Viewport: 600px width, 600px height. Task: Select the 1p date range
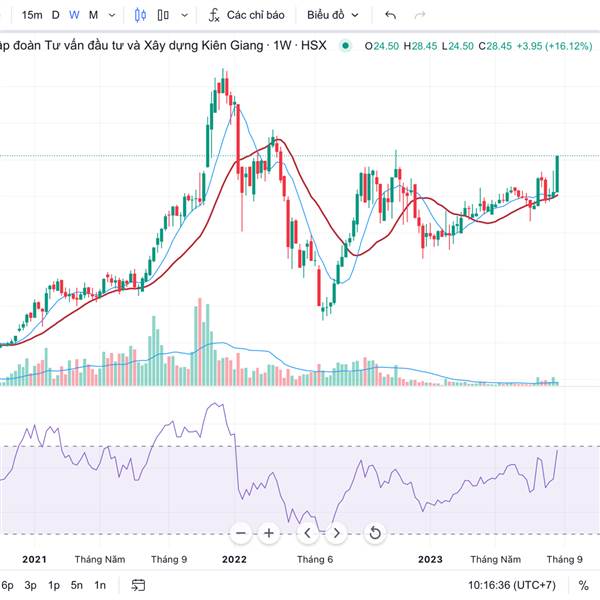tap(54, 585)
